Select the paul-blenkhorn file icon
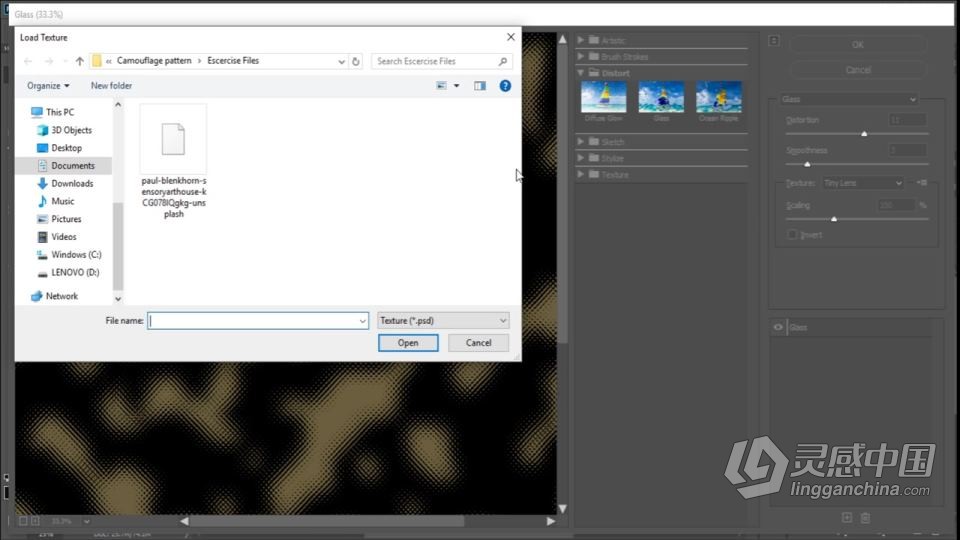 tap(173, 139)
